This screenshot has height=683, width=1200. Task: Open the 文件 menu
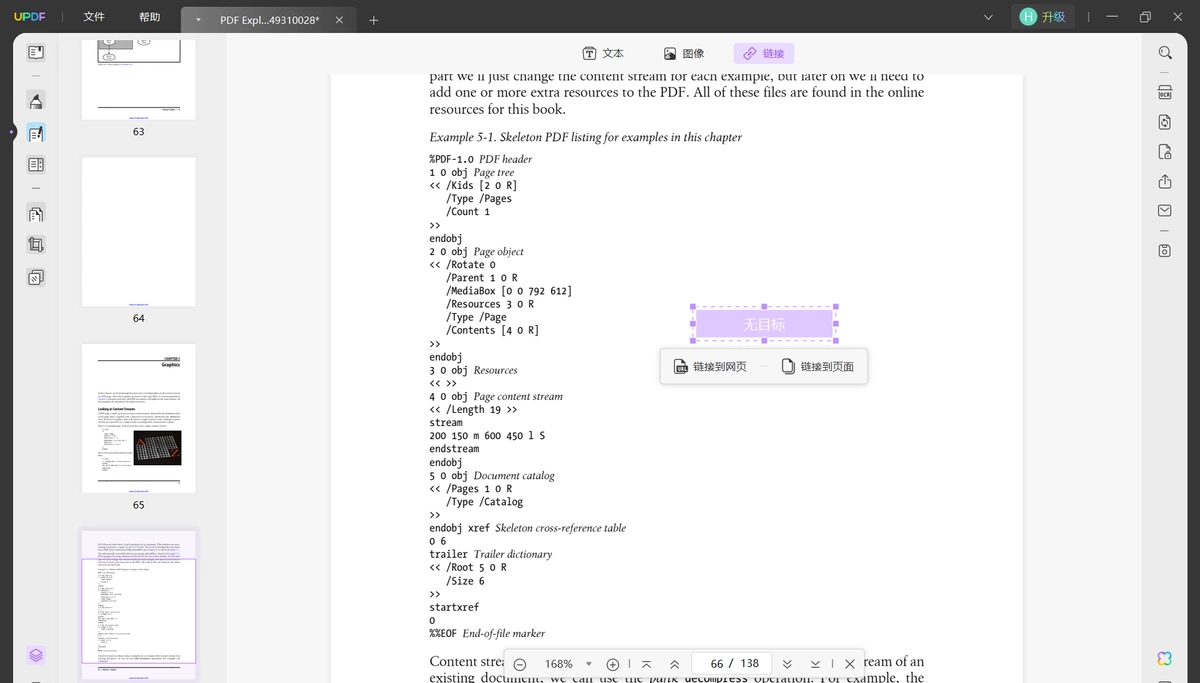94,17
